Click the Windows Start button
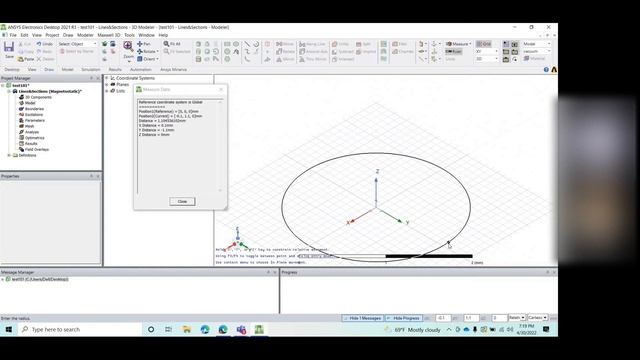The width and height of the screenshot is (640, 360). 9,329
